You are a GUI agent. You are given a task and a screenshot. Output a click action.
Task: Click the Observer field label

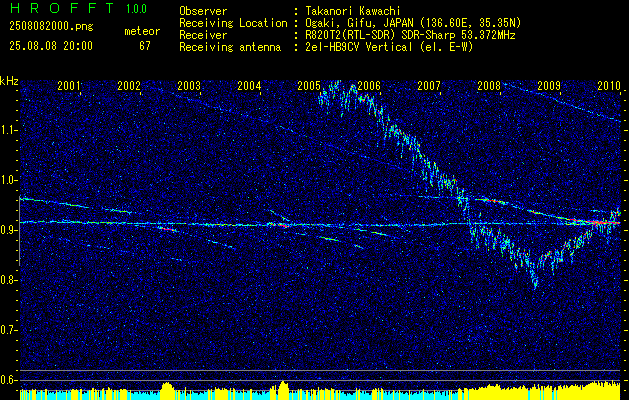tap(203, 11)
